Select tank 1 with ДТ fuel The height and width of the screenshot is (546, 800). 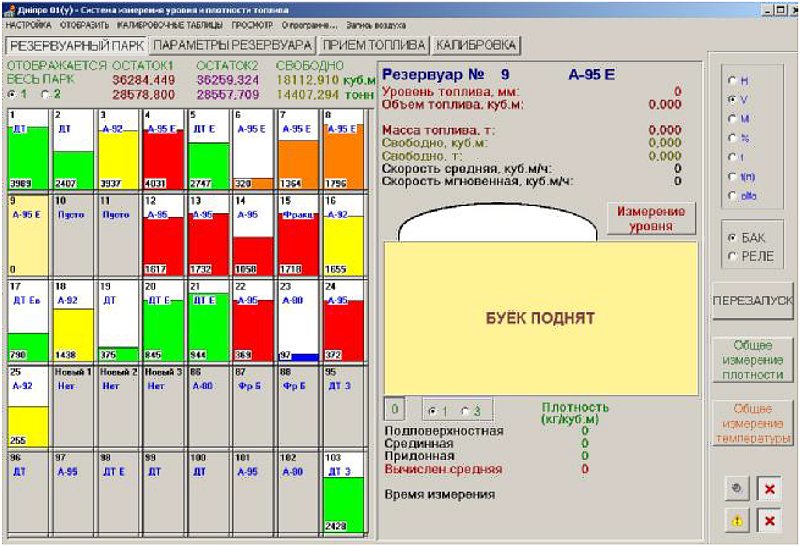(28, 150)
